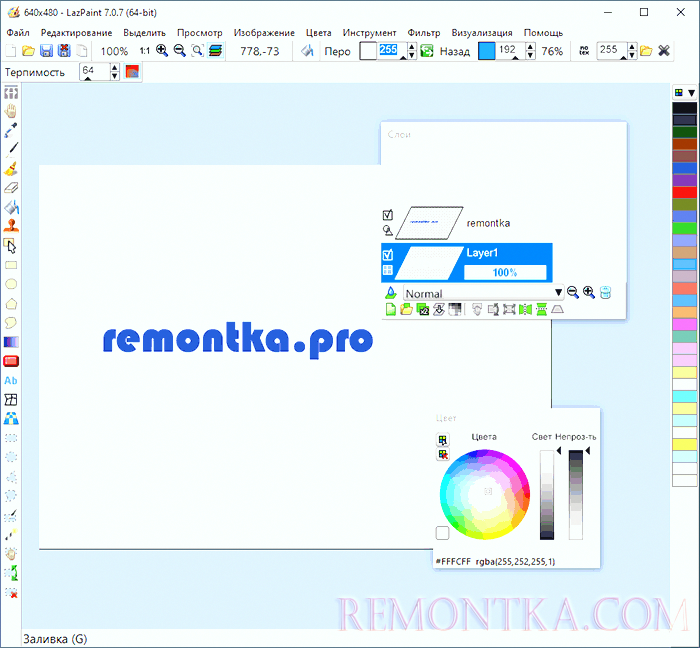The width and height of the screenshot is (700, 648).
Task: Select the Text 'Ab' tool
Action: (11, 380)
